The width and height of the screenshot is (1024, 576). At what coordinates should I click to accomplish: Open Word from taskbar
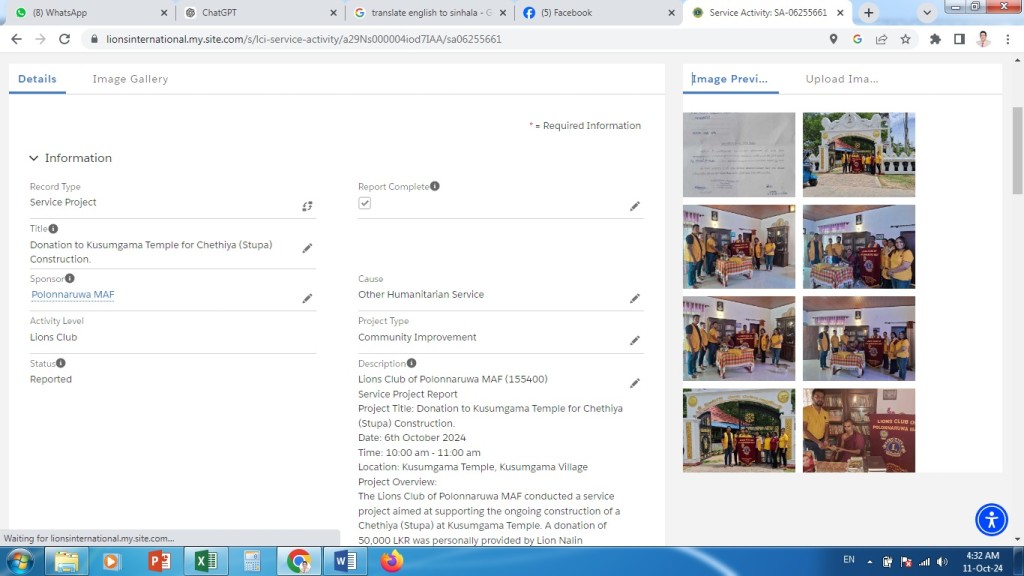tap(345, 561)
